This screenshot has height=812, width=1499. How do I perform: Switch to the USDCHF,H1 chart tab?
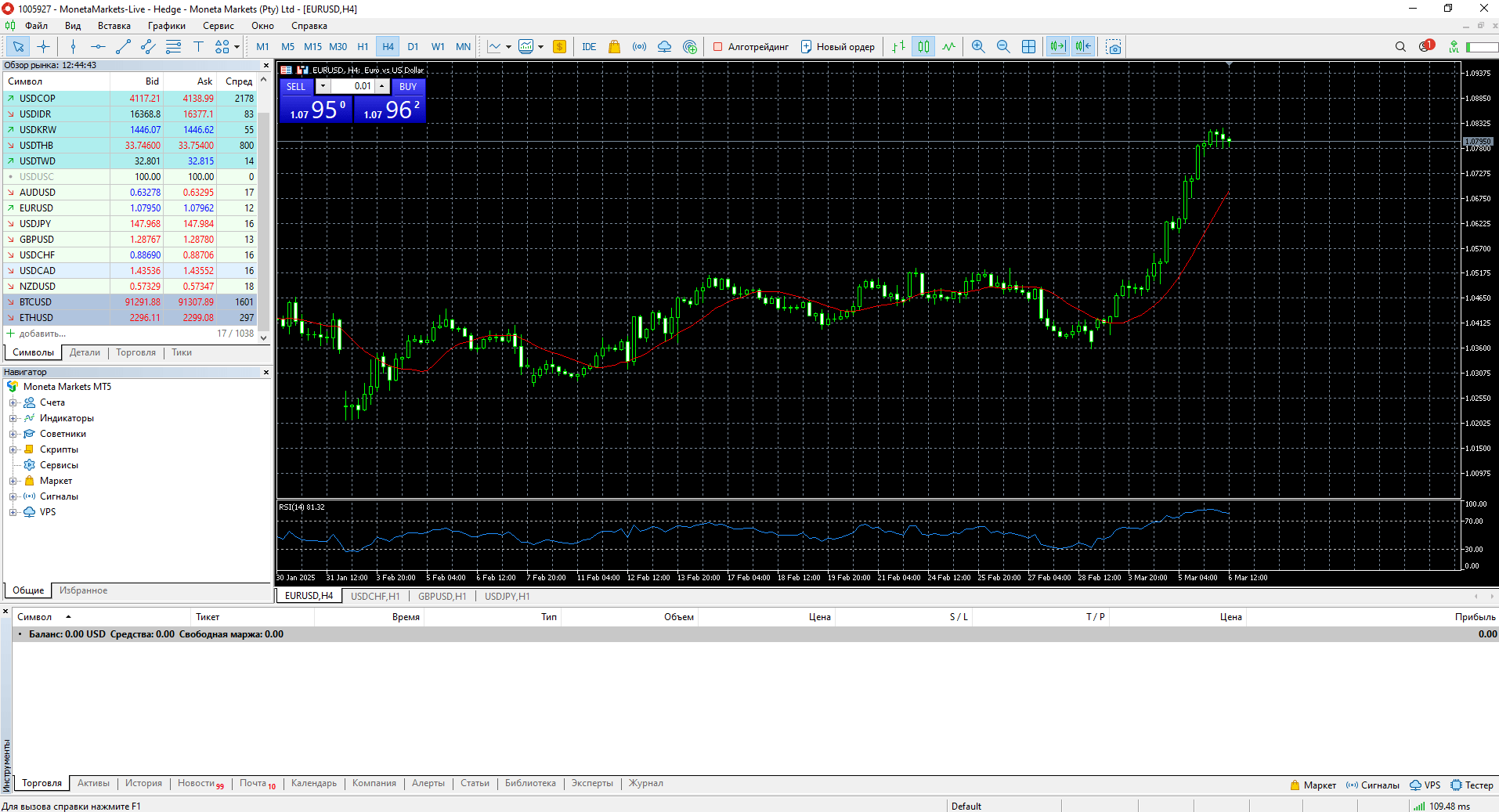(x=375, y=597)
